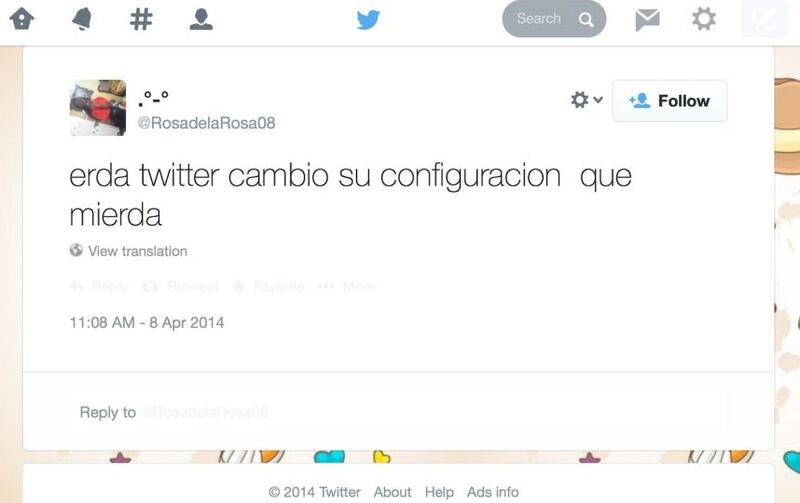Open the tweet timestamp 8 Apr 2014
Screen dimensions: 800x503
[x=146, y=322]
